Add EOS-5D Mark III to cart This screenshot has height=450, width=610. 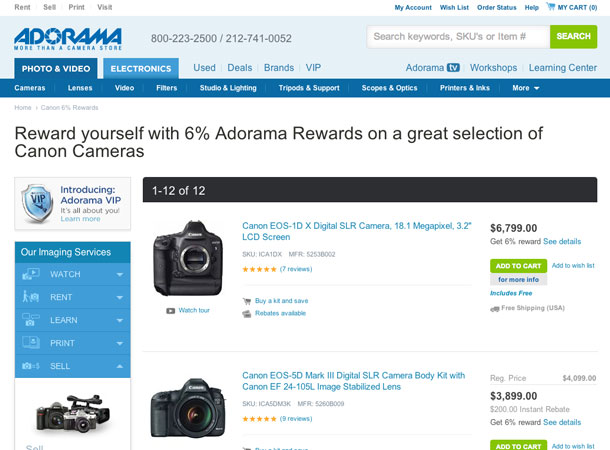click(x=519, y=446)
